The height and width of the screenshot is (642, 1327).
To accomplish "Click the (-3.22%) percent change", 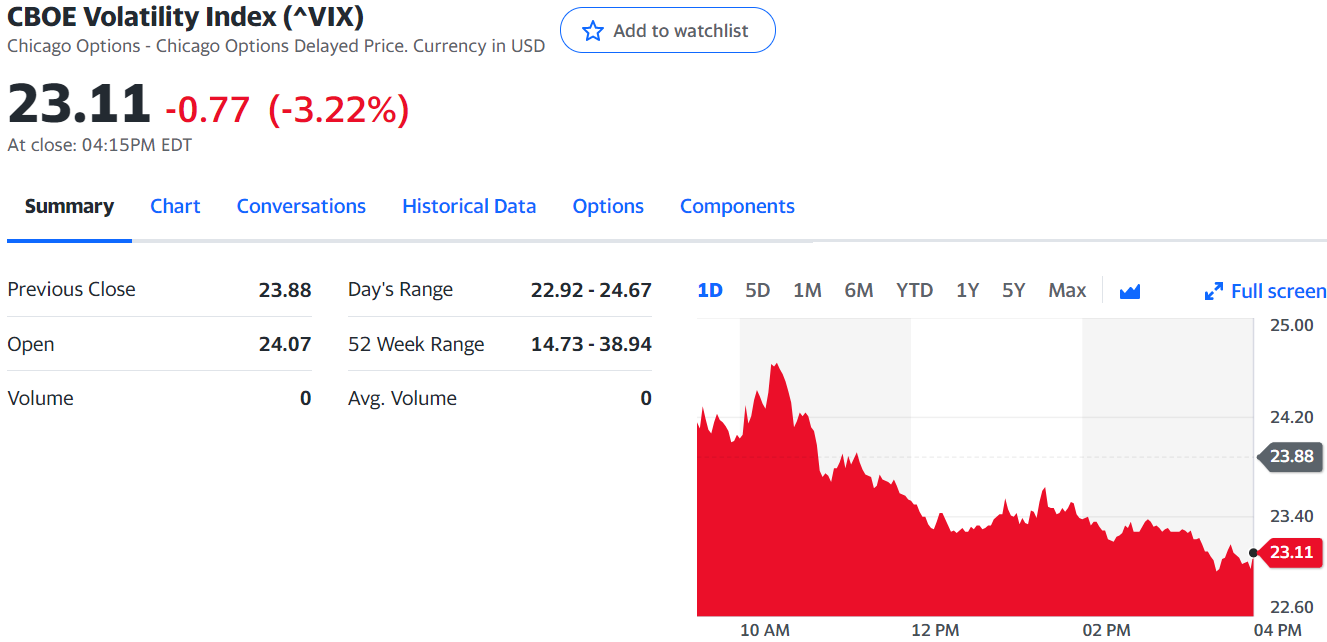I will [339, 109].
